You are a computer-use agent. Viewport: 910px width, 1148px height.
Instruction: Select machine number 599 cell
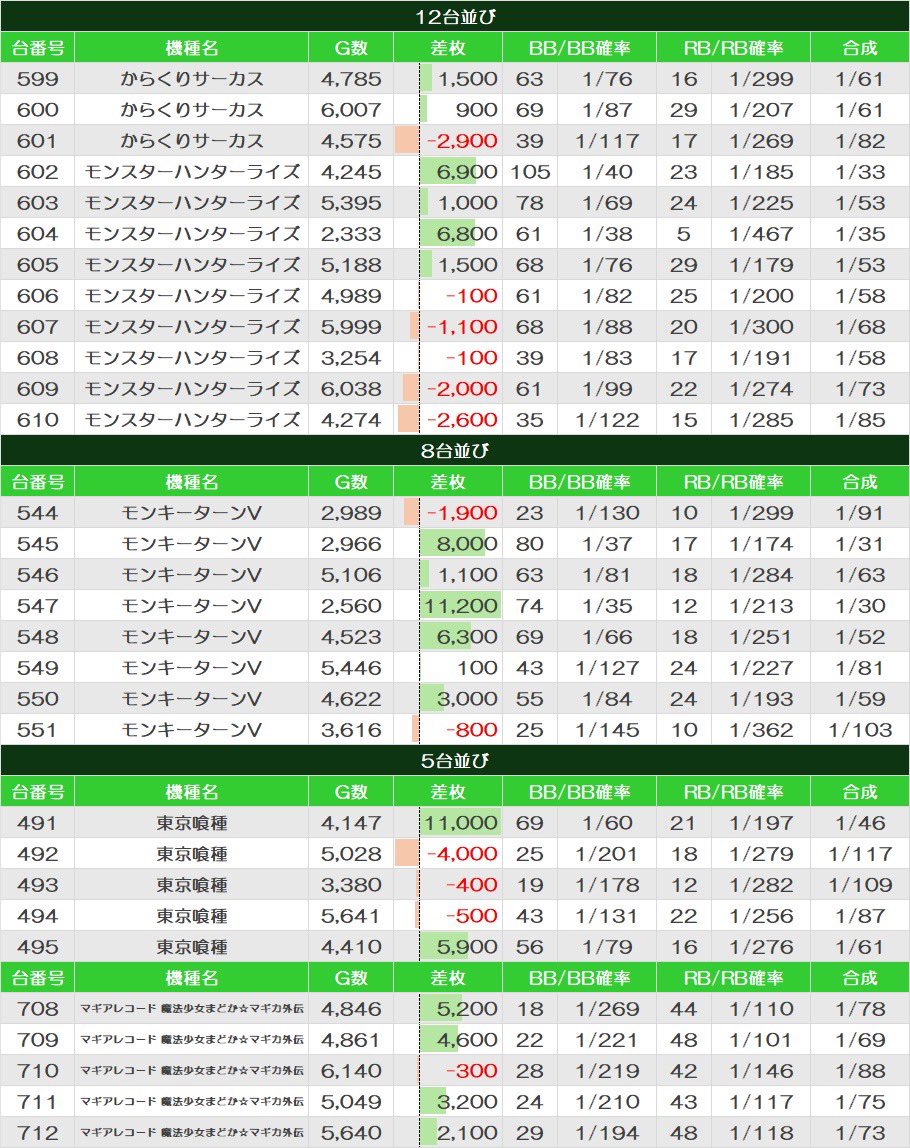pos(37,78)
